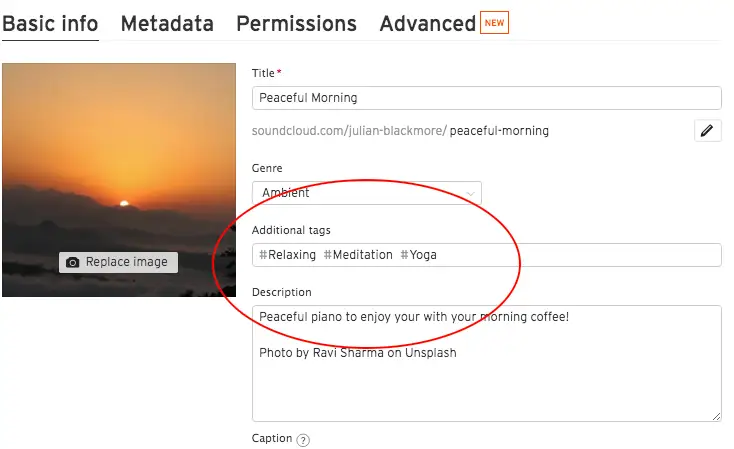Select the #Meditation tag
The width and height of the screenshot is (734, 449).
(358, 255)
